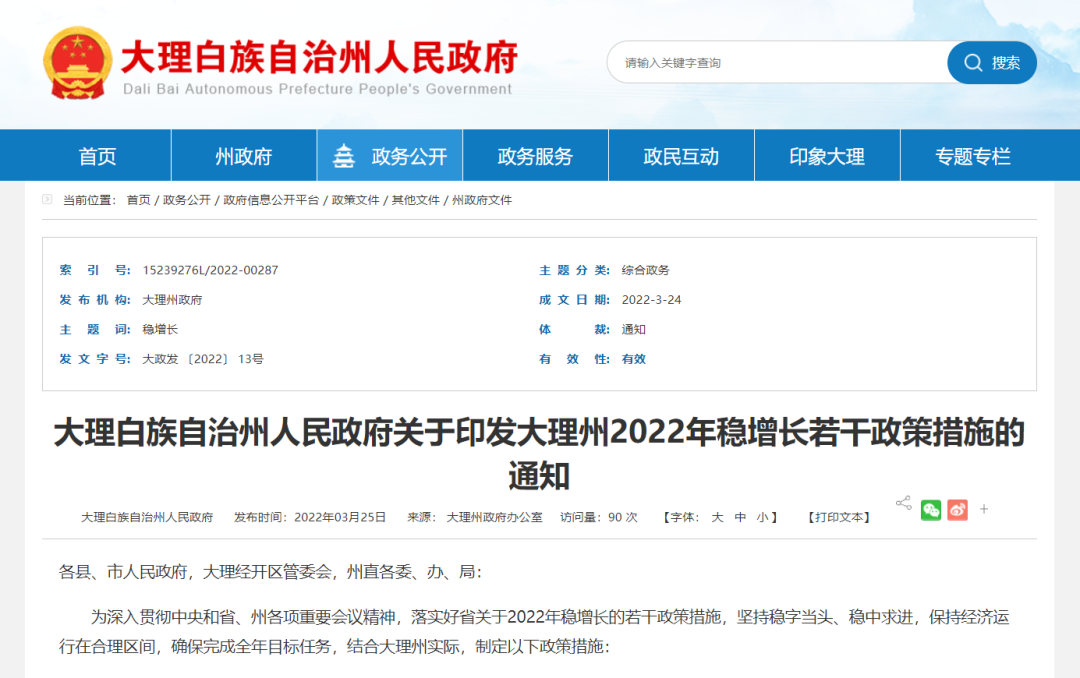Click the share icon
1080x678 pixels.
click(904, 503)
